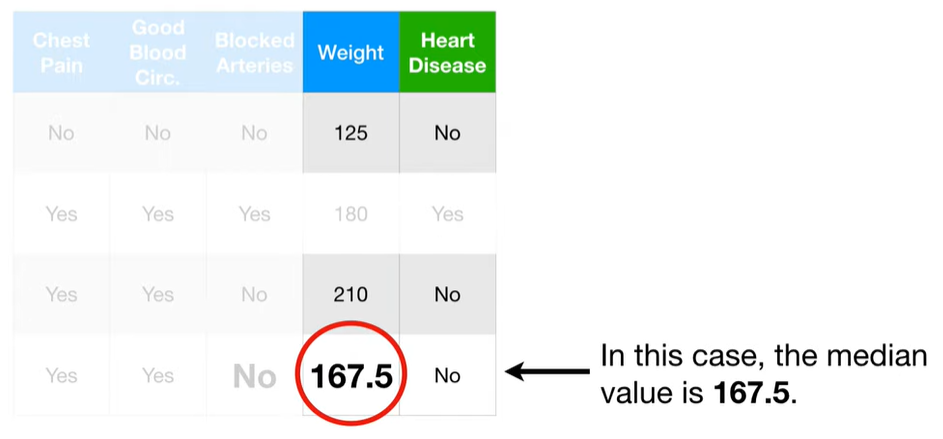Click the Blocked Arteries column header

click(255, 52)
